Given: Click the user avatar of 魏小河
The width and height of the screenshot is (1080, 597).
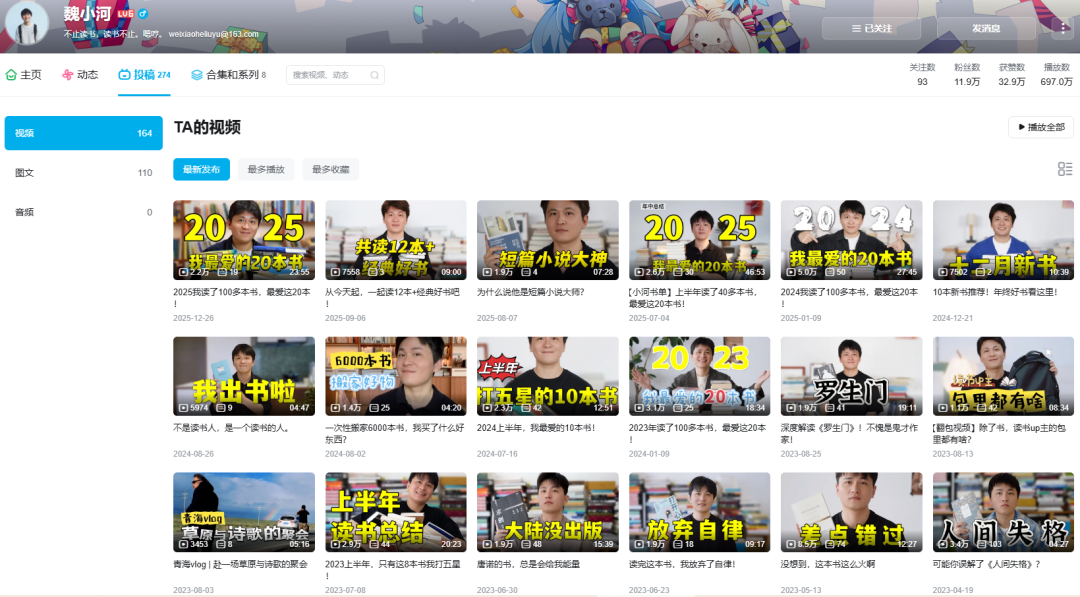Looking at the screenshot, I should tap(27, 22).
